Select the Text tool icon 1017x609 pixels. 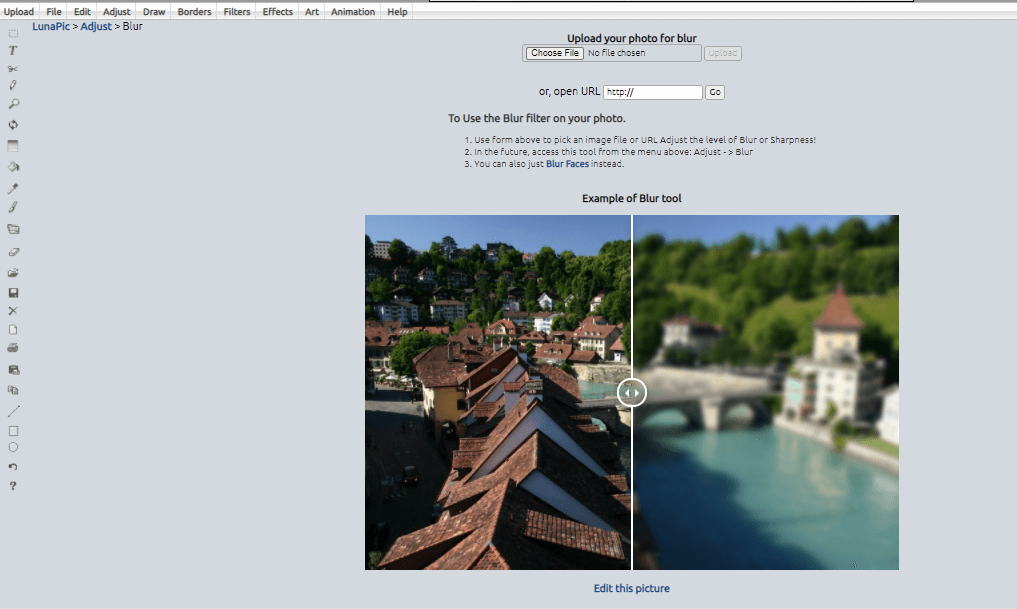tap(13, 50)
